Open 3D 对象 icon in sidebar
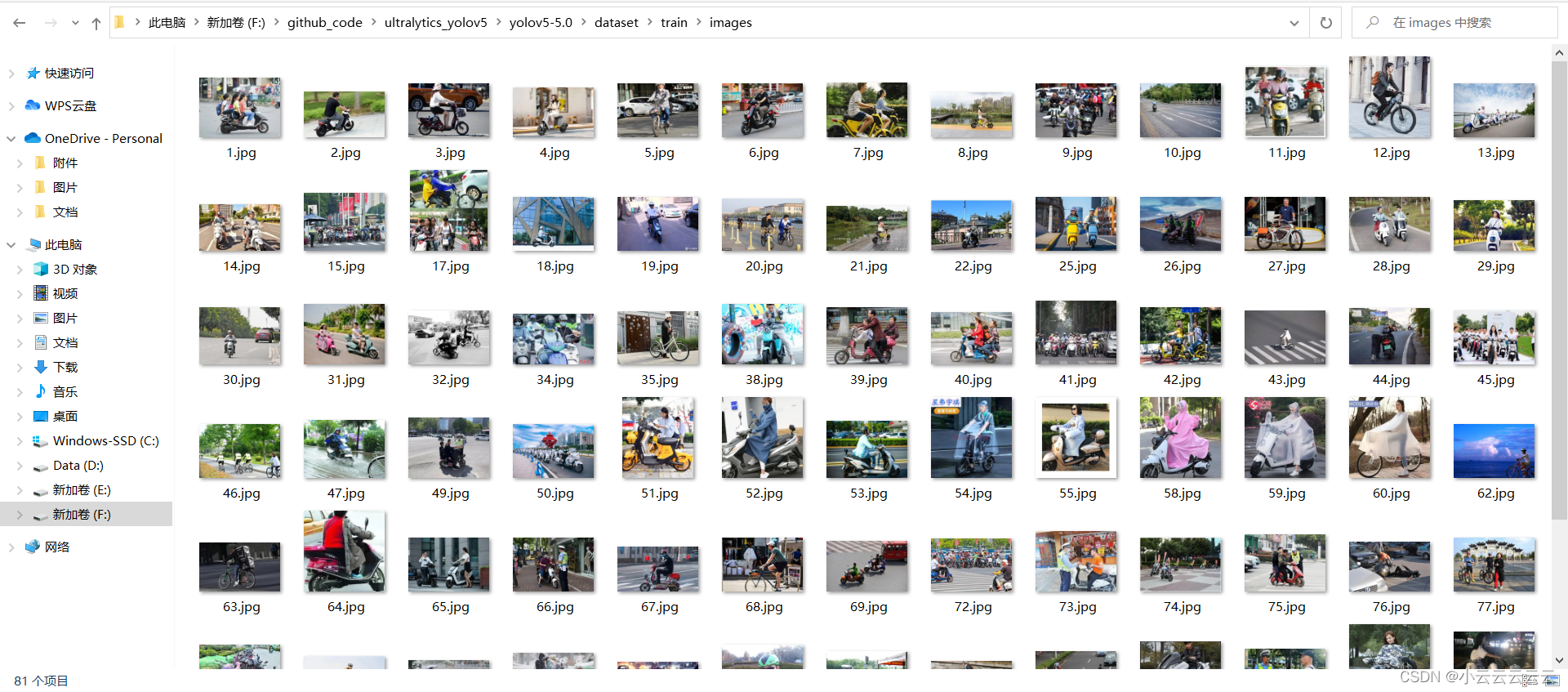Viewport: 1568px width, 692px height. tap(41, 269)
